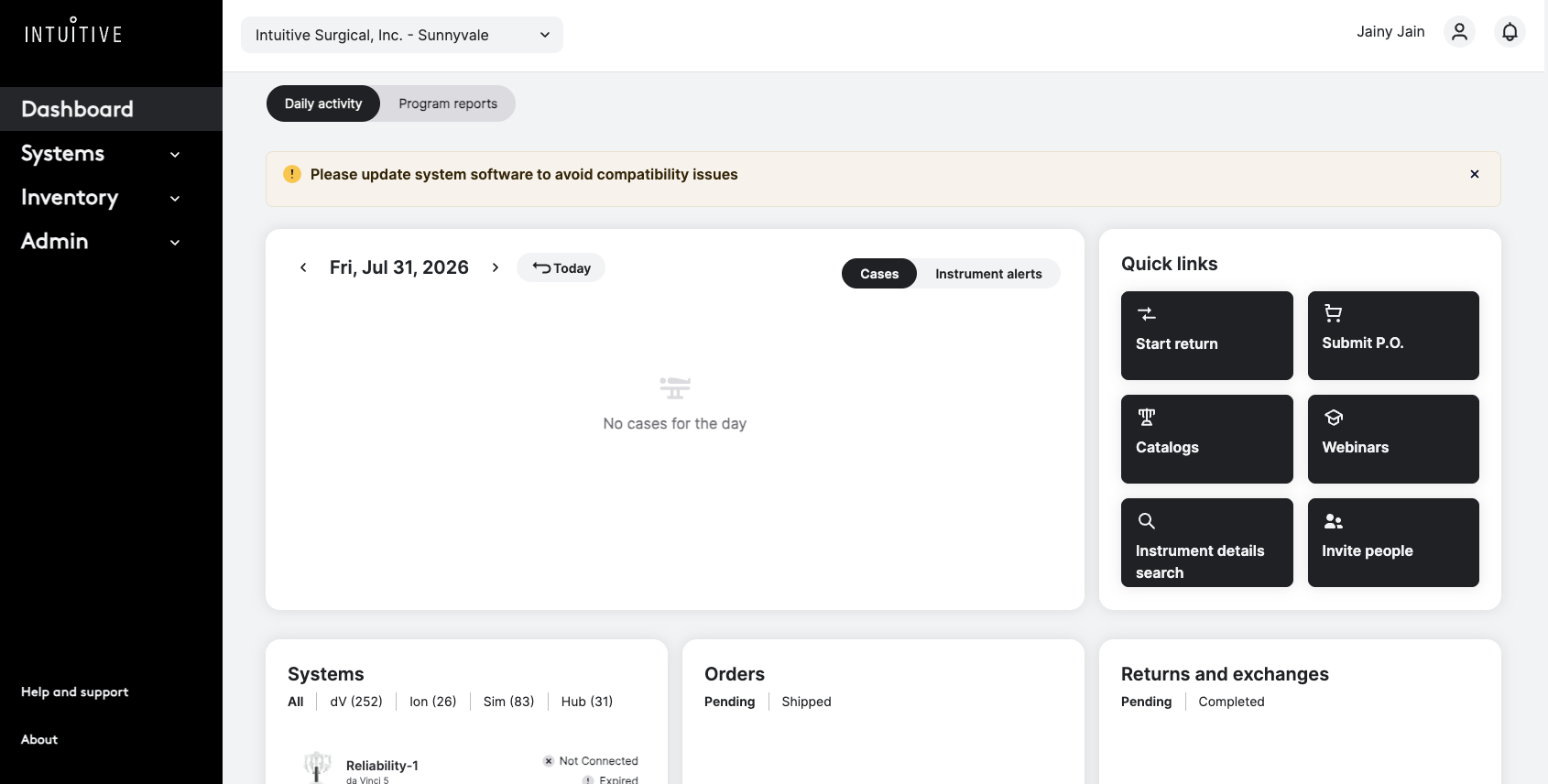The image size is (1548, 784).
Task: Open Instrument details search quick link
Action: pyautogui.click(x=1206, y=542)
